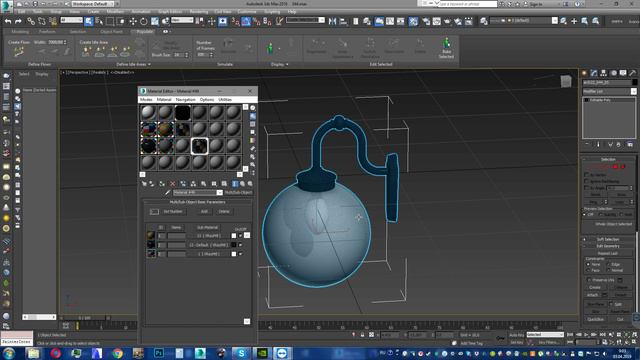Click the Pick Material eyedropper icon
Screen dimensions: 640x360
pos(167,192)
